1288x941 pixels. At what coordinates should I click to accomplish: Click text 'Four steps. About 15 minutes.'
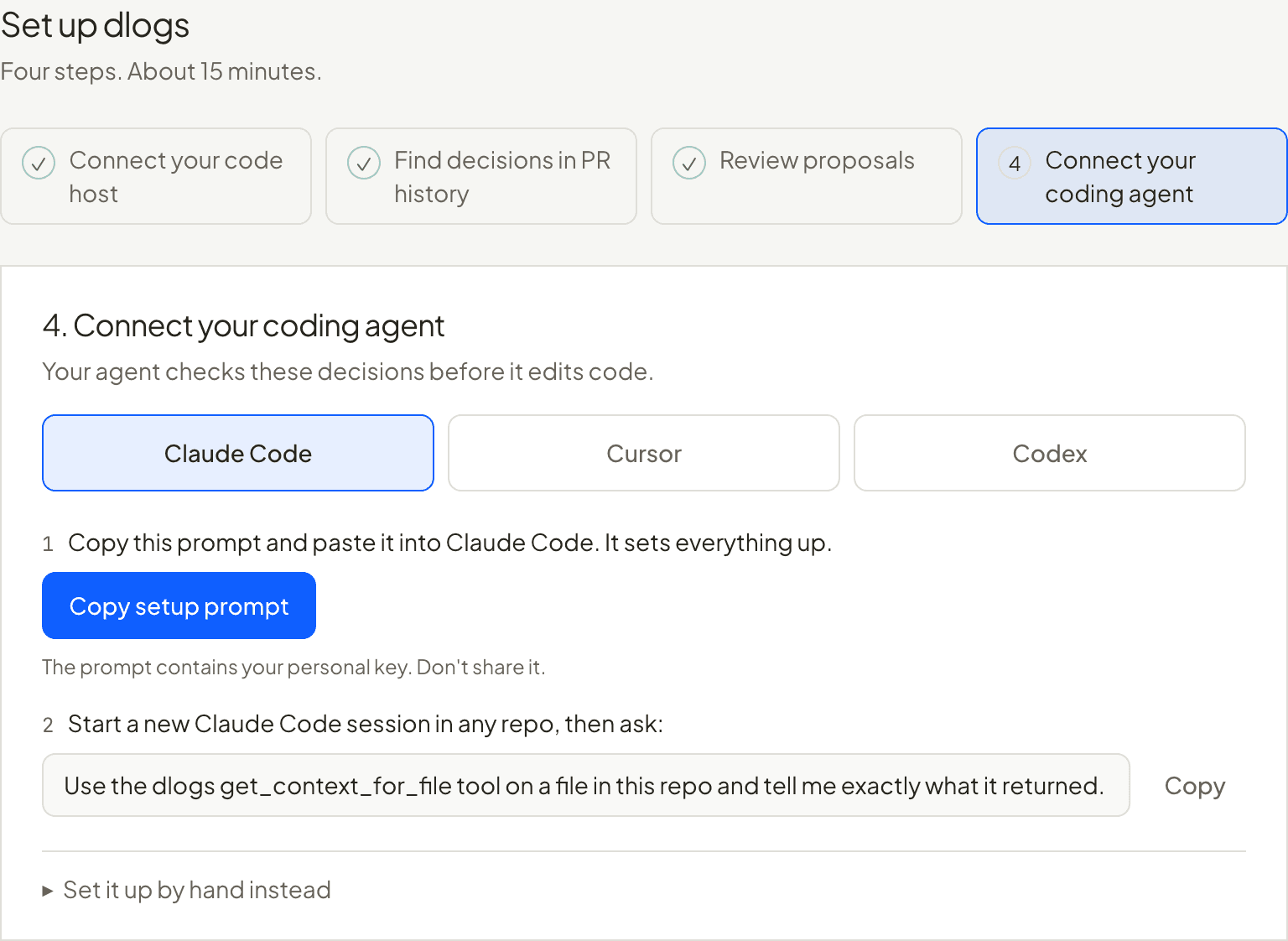pos(161,71)
